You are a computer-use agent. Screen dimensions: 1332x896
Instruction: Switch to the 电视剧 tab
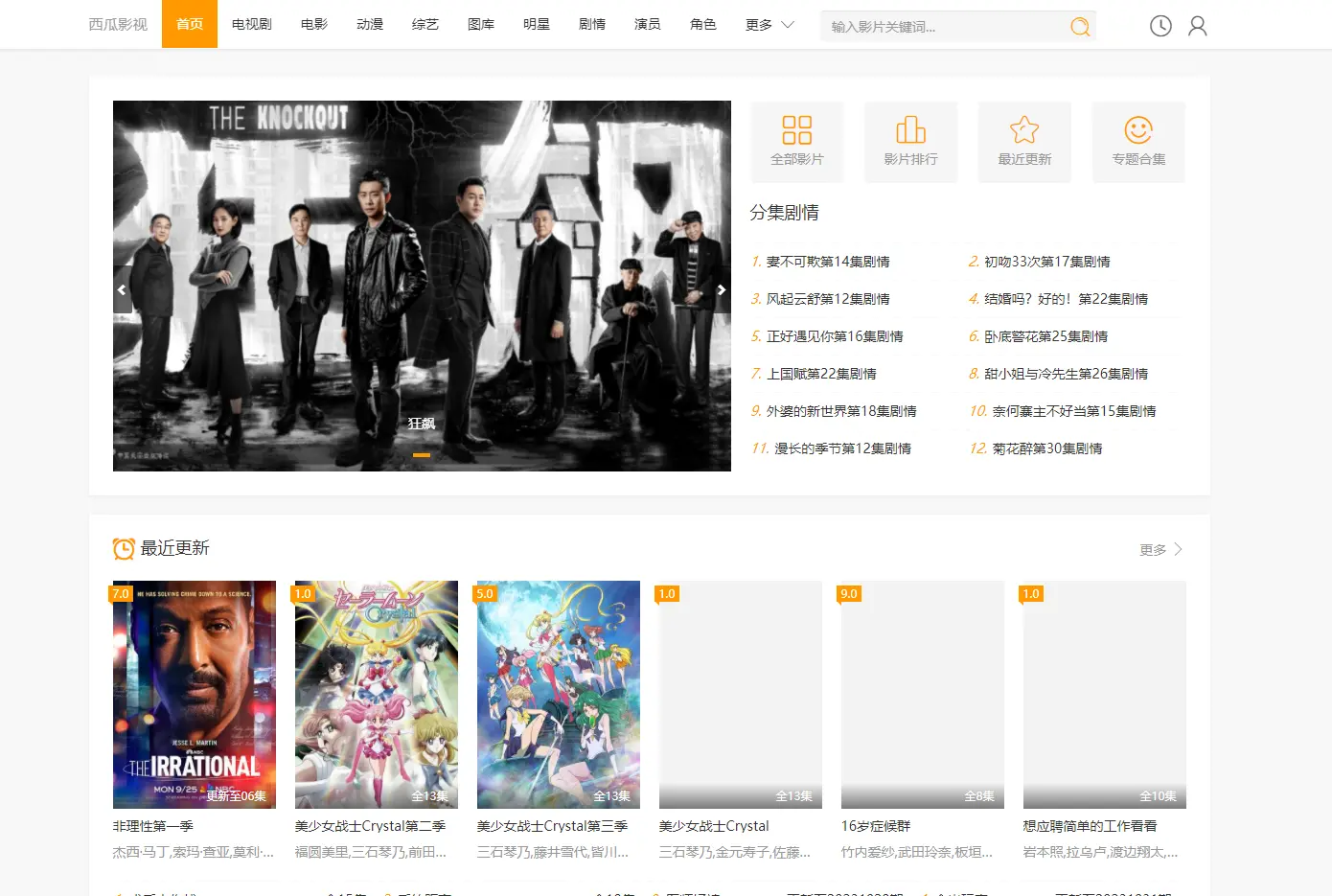pos(252,25)
